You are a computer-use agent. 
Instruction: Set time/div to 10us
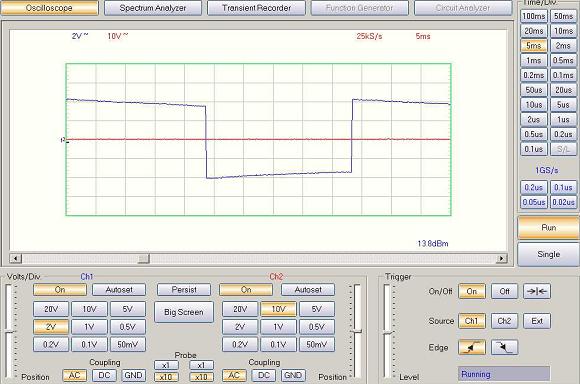tap(534, 105)
